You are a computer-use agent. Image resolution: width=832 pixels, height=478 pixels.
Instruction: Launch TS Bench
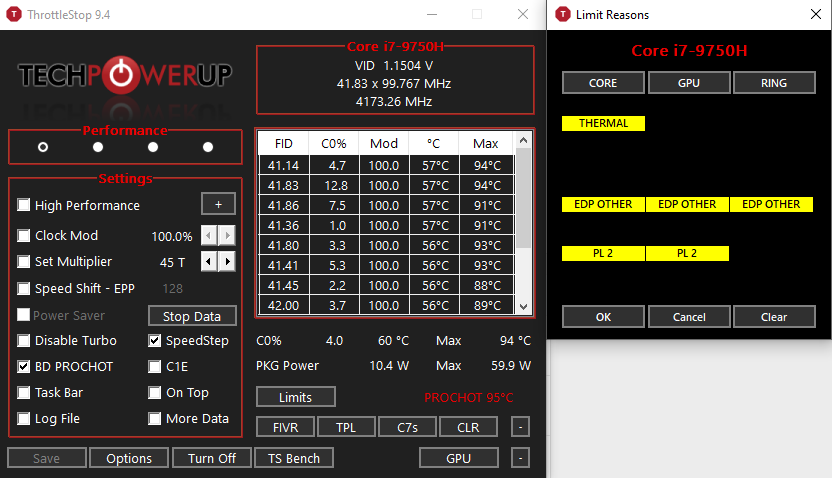[x=294, y=458]
